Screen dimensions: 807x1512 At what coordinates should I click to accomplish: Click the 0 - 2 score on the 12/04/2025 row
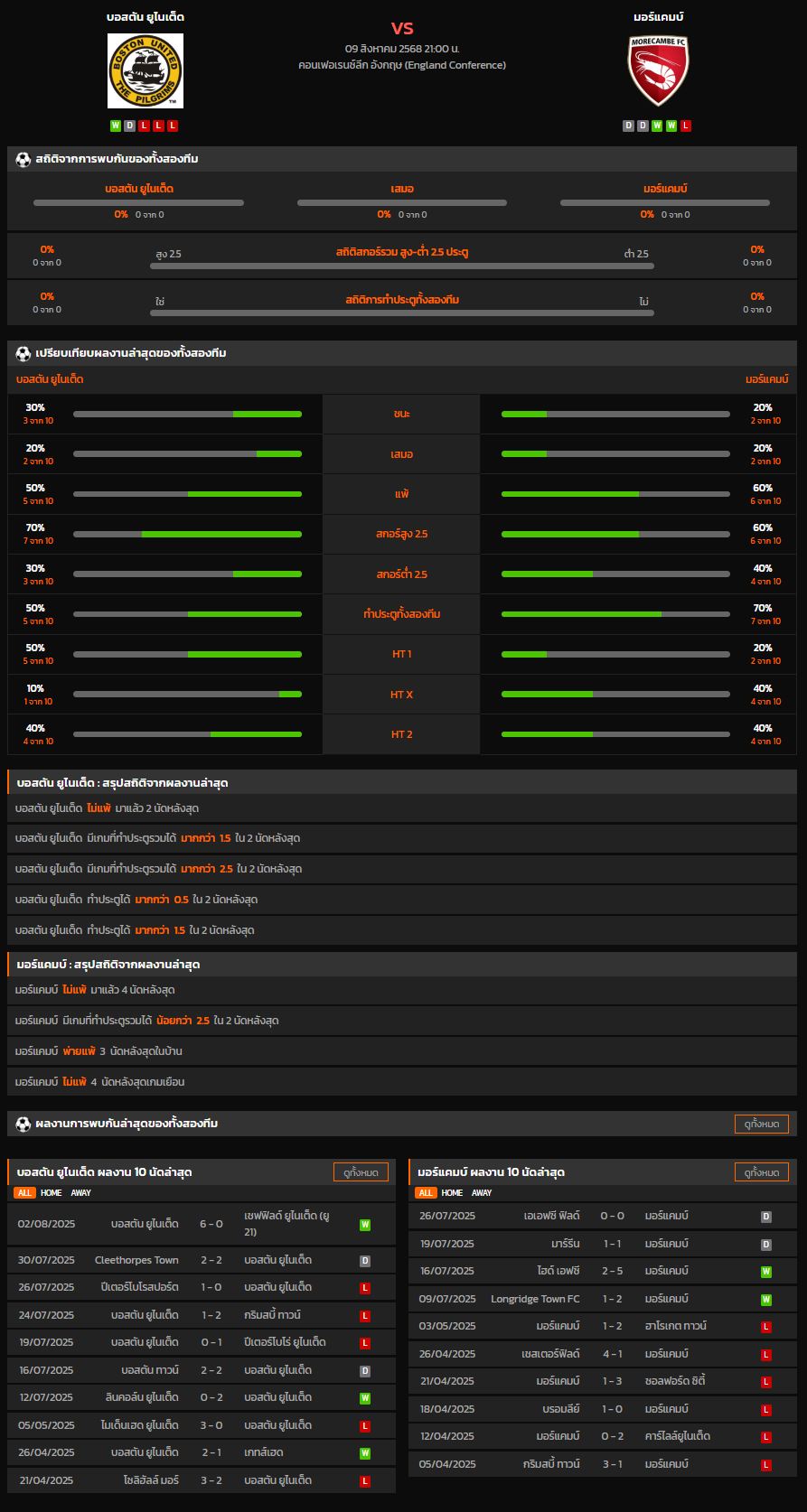[x=613, y=1437]
